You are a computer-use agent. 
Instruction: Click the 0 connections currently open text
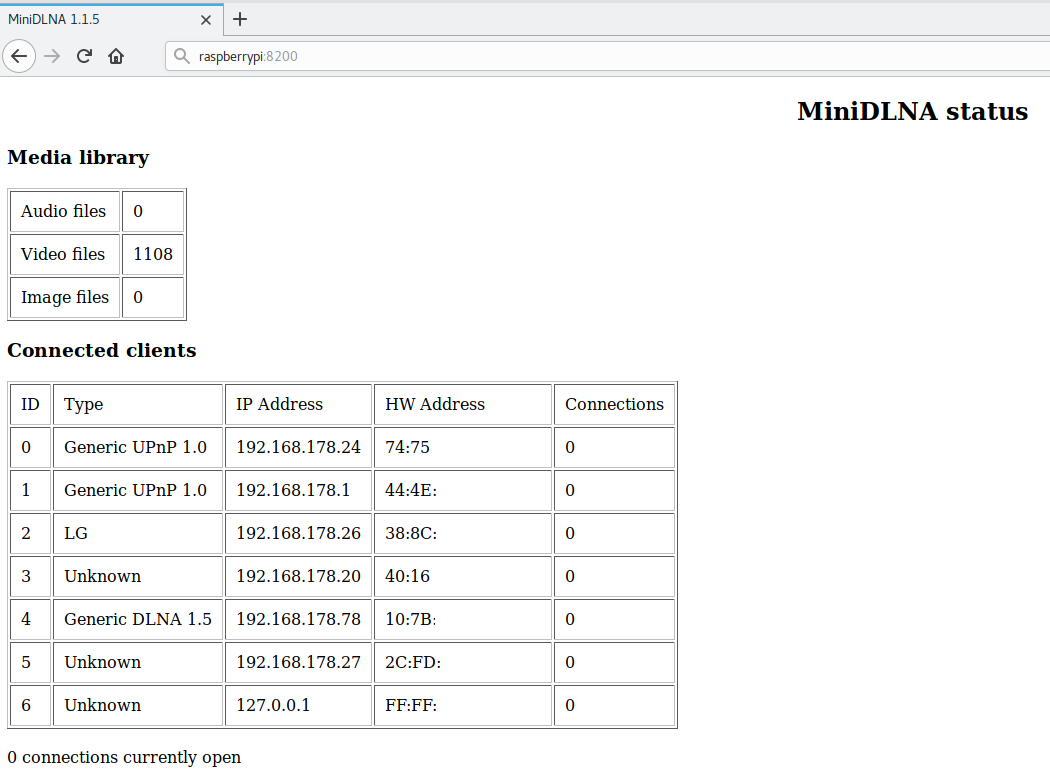(x=124, y=758)
